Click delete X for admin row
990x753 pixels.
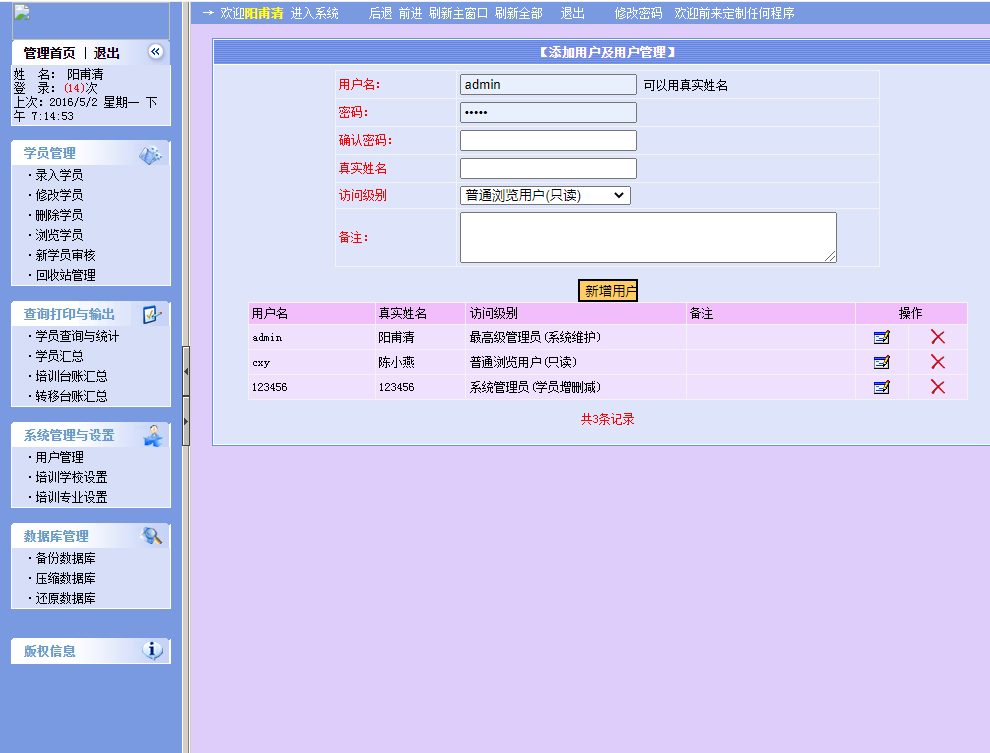[938, 338]
